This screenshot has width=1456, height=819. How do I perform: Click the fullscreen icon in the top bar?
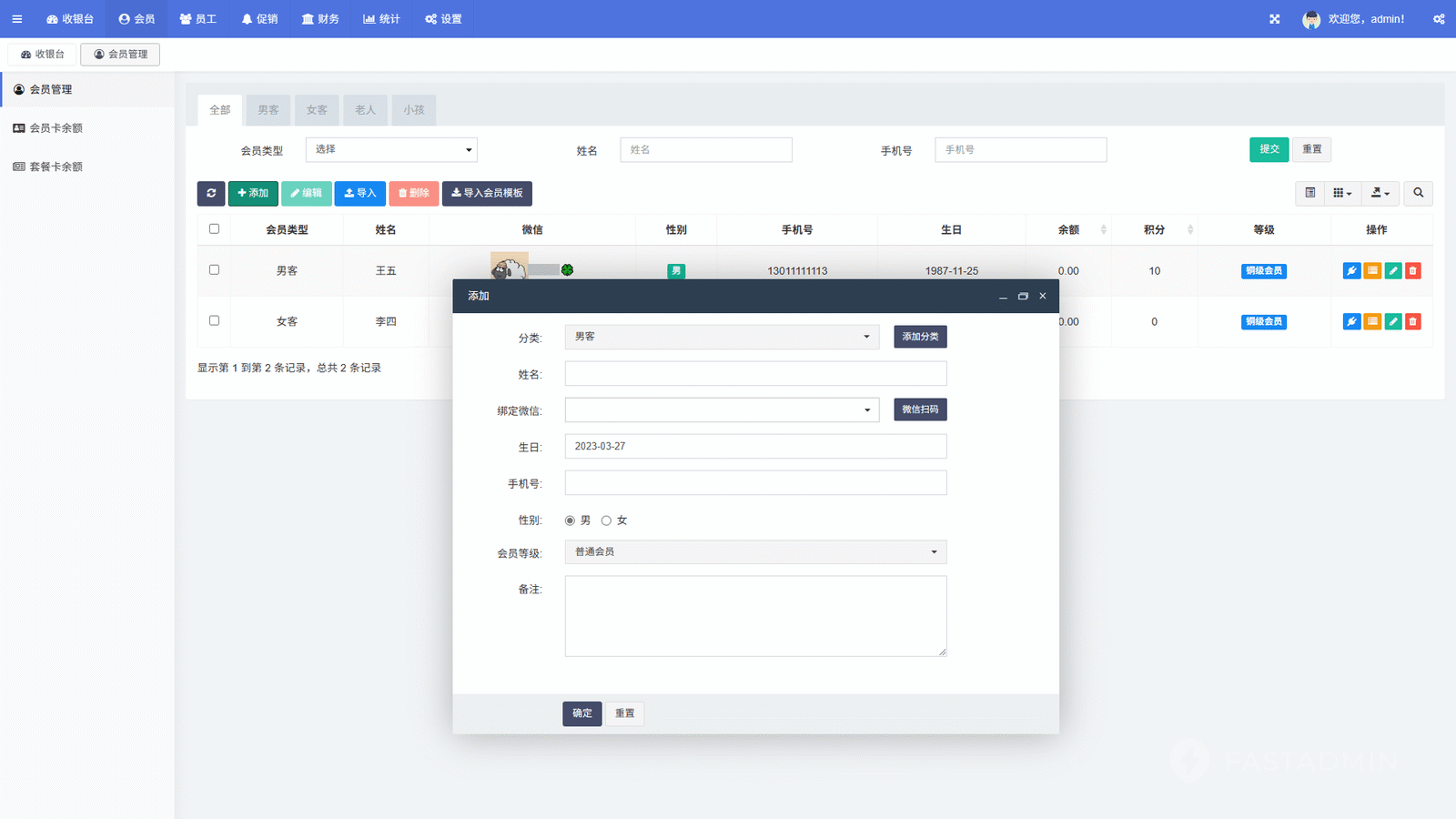1274,19
